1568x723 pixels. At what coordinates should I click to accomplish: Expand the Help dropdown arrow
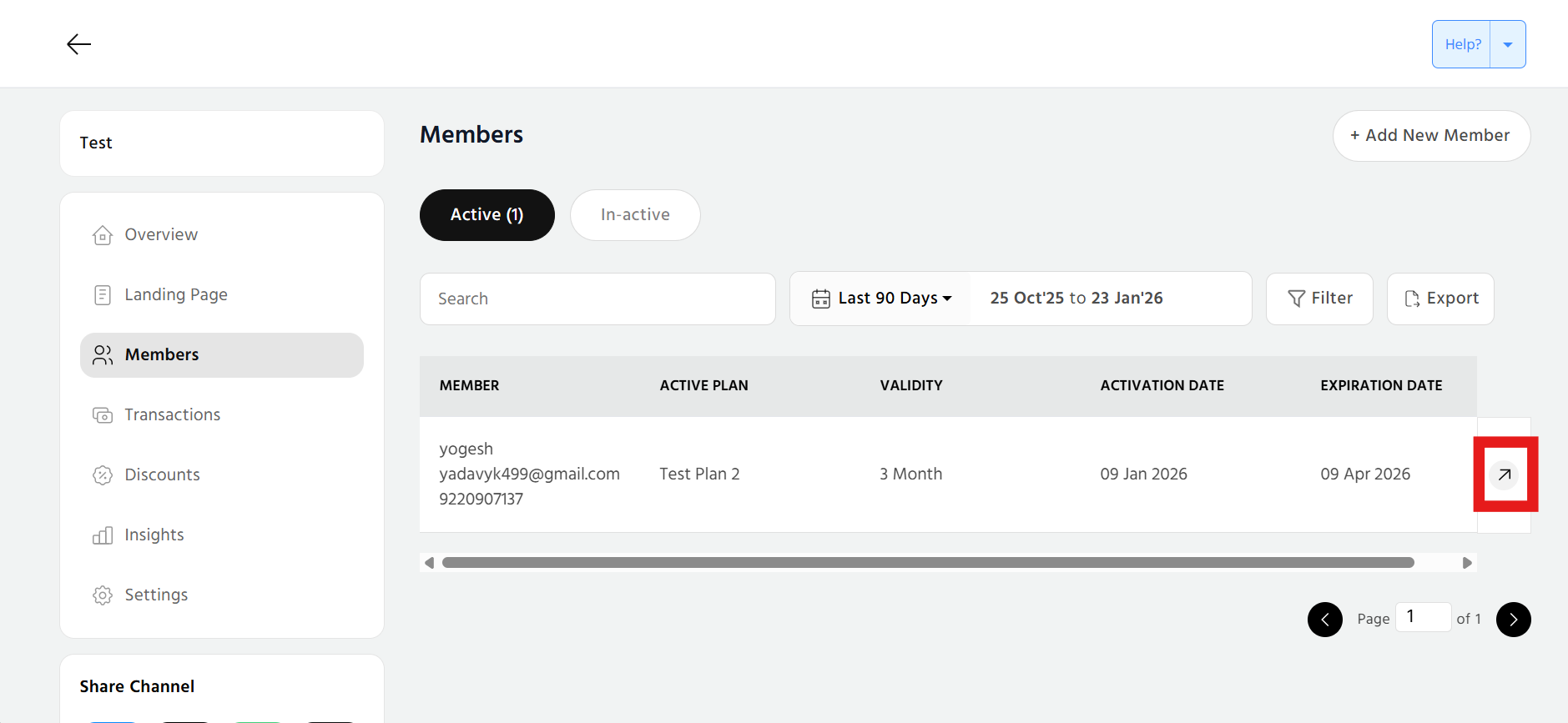pos(1507,45)
